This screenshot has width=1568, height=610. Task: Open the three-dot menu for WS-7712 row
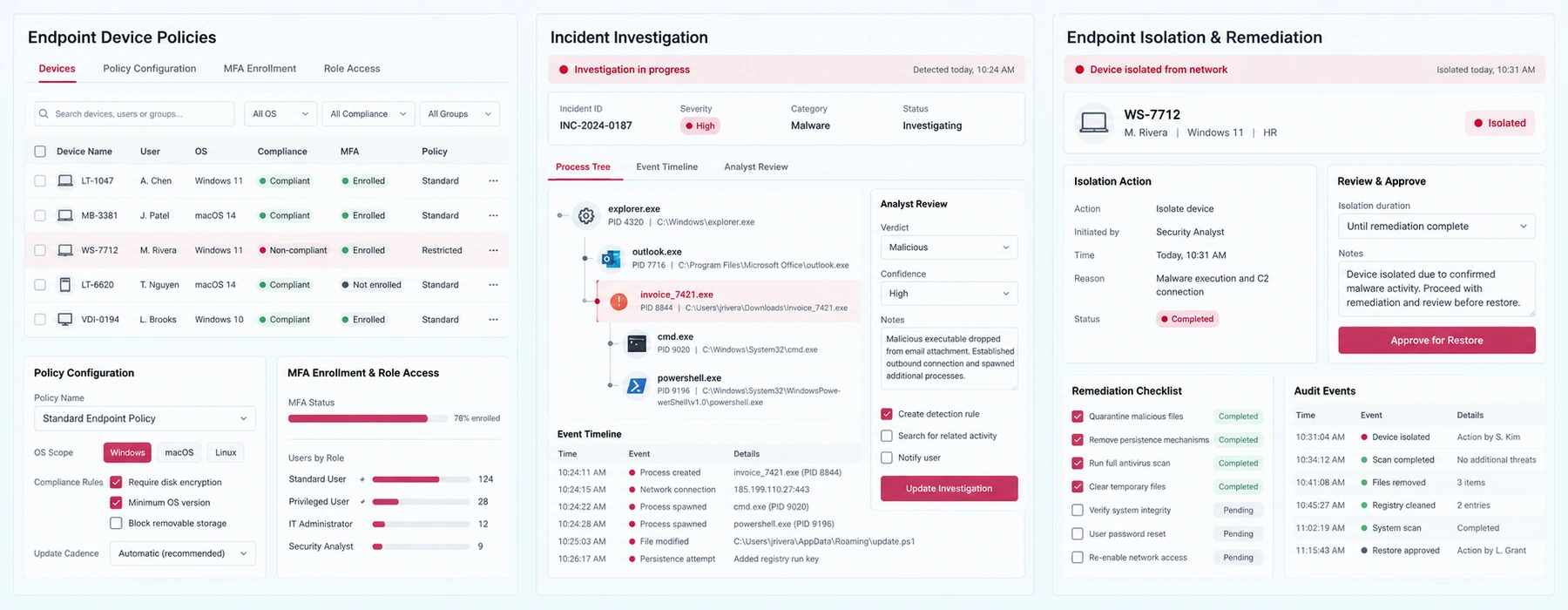click(x=494, y=250)
